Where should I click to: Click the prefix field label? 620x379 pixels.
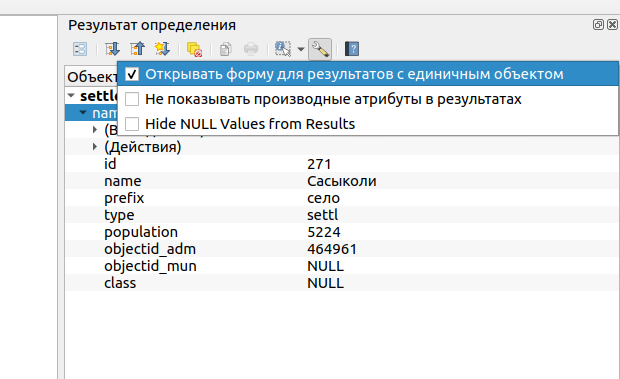(x=124, y=198)
